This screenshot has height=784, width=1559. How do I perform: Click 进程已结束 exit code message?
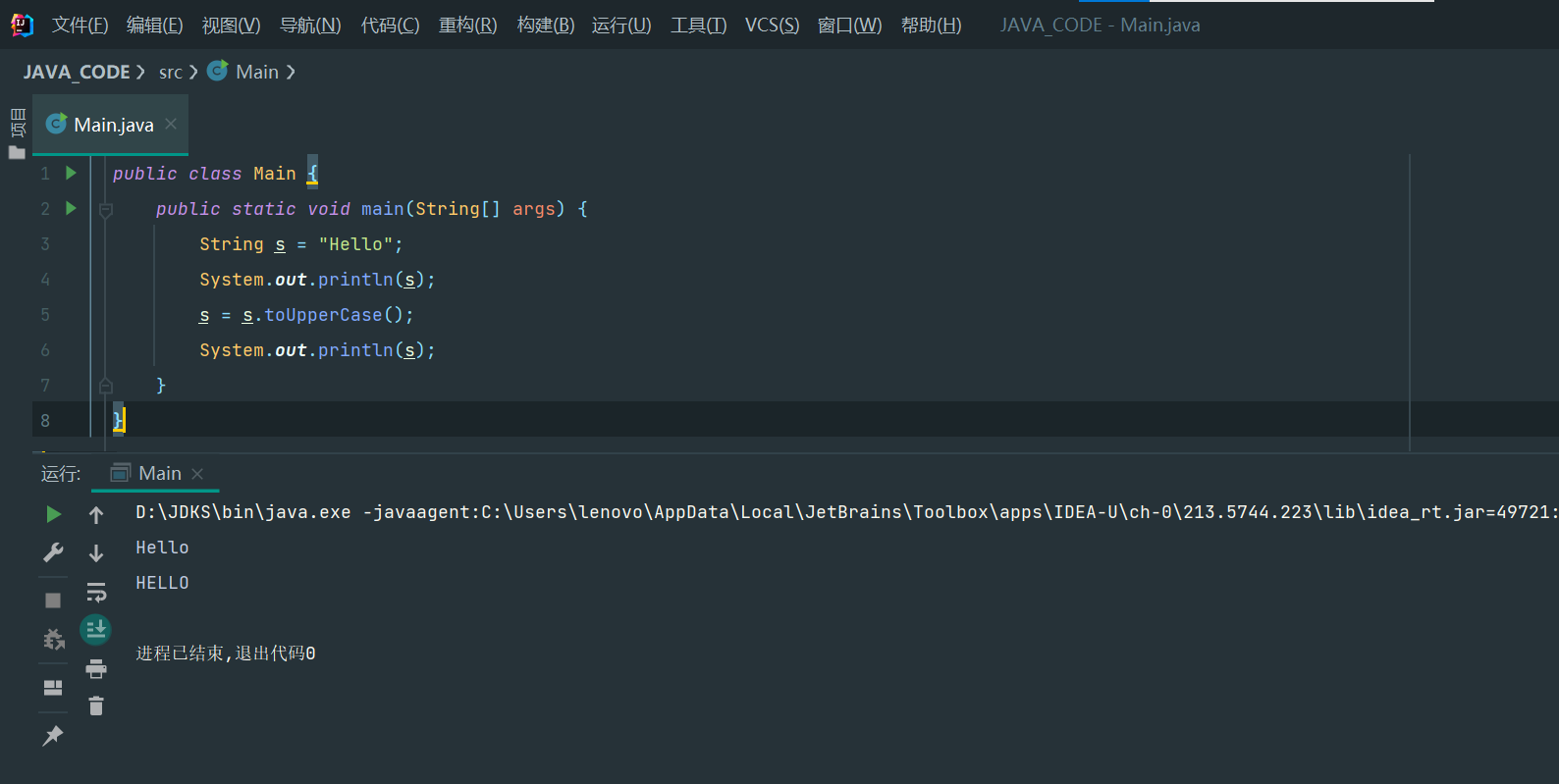point(226,653)
